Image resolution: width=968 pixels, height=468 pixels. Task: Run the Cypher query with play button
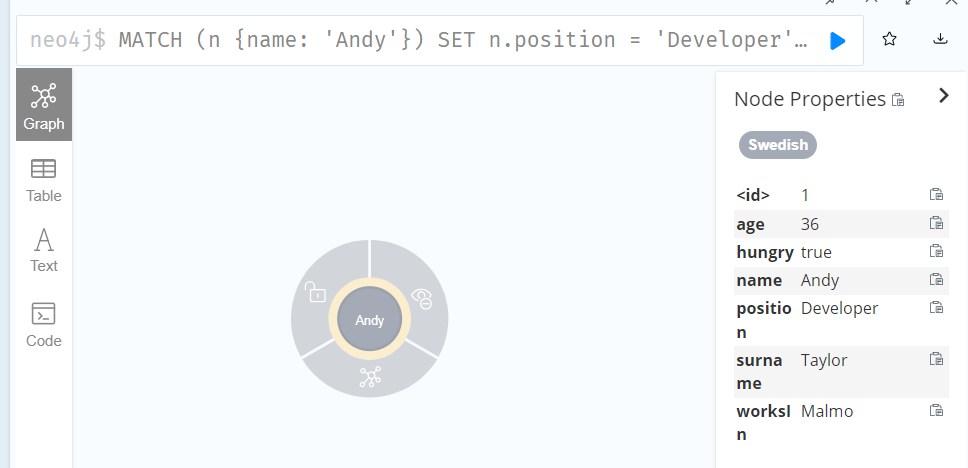(x=838, y=41)
